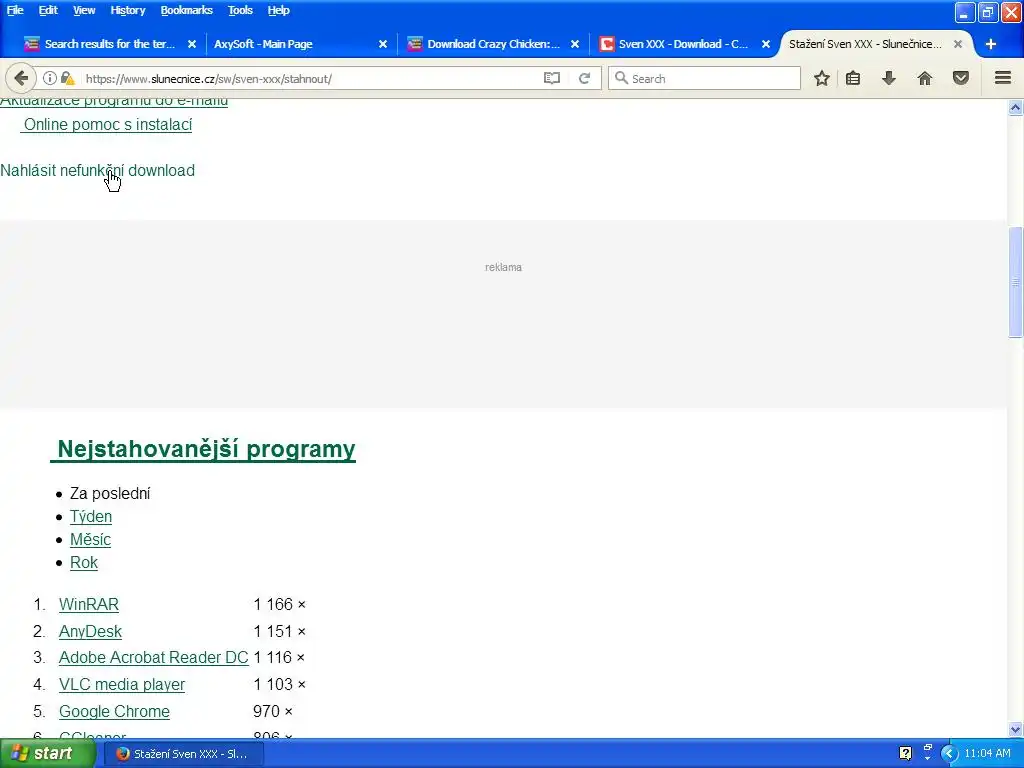Open the padlock security warning icon
Image resolution: width=1024 pixels, height=768 pixels.
[67, 78]
